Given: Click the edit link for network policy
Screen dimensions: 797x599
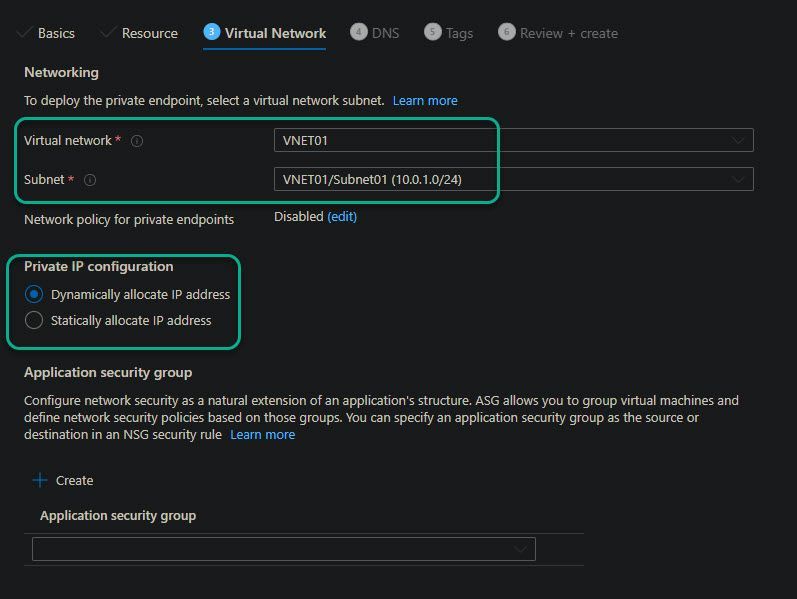Looking at the screenshot, I should [x=342, y=216].
